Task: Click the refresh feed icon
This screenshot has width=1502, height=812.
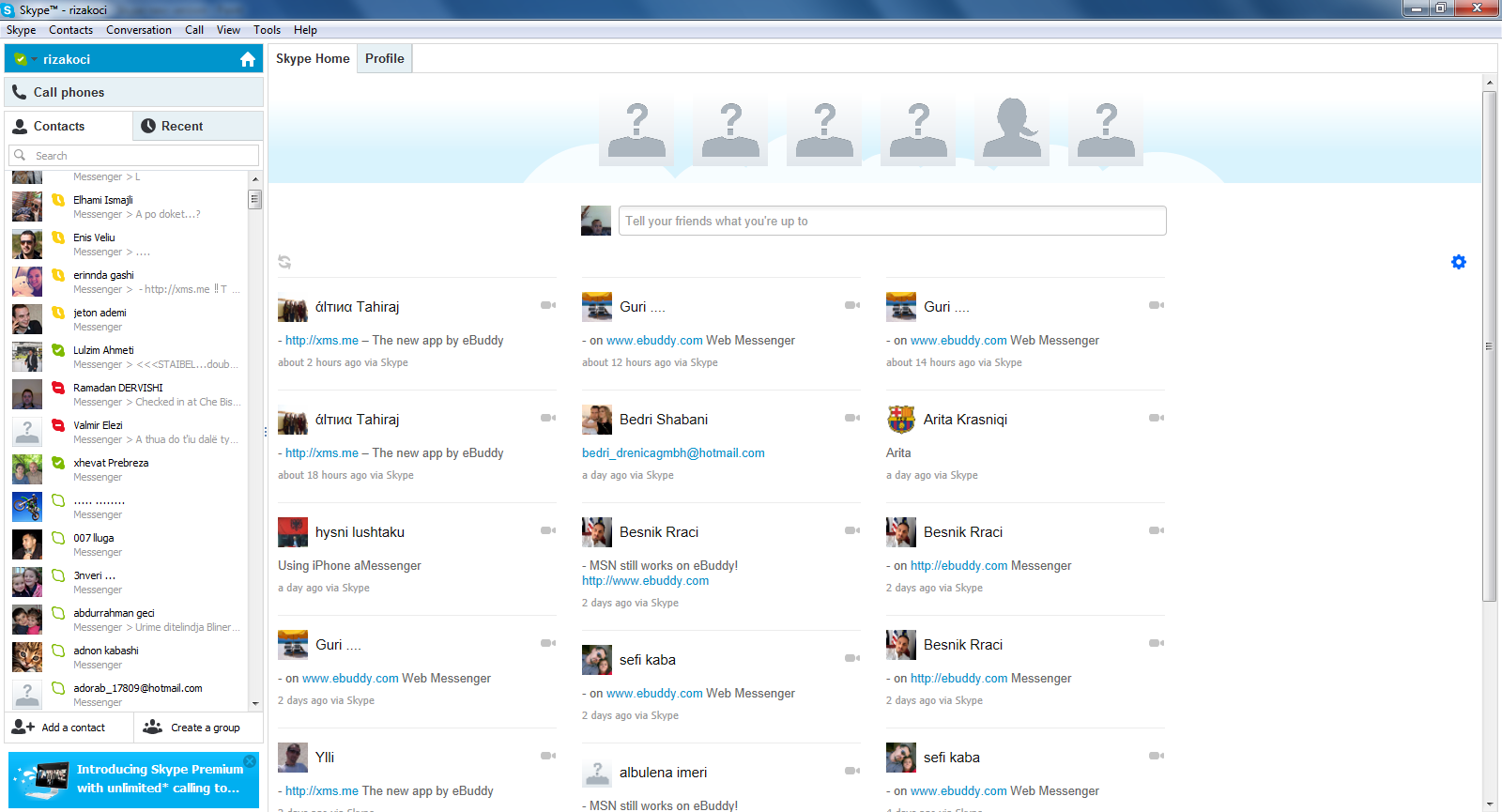Action: 284,262
